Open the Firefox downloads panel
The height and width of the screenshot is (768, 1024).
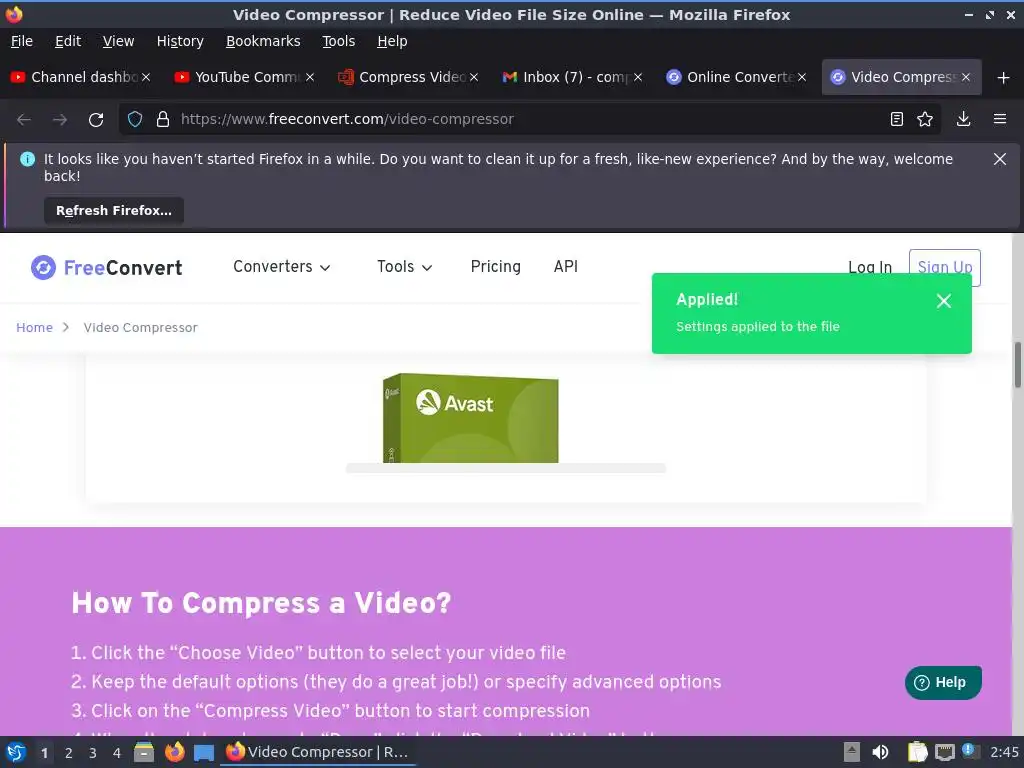pos(963,120)
